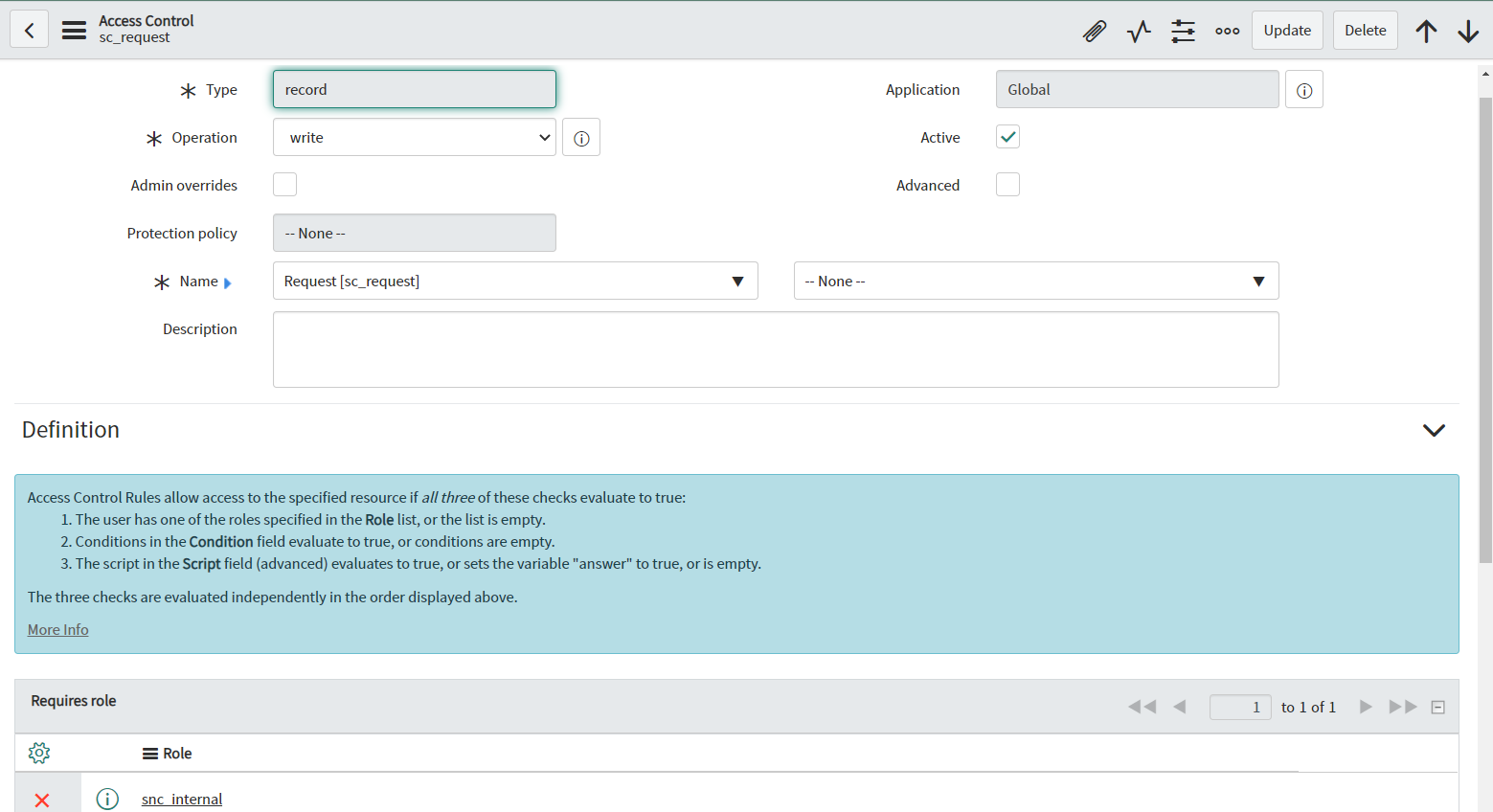Open the Requires role list settings gear

point(38,753)
